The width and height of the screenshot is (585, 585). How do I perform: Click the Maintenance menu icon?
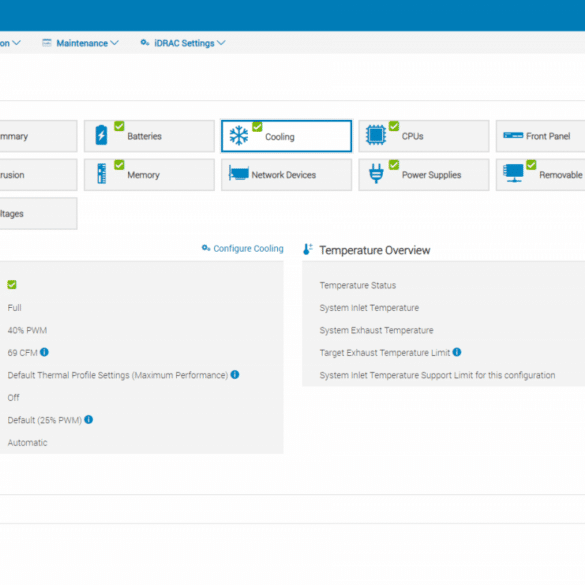[x=47, y=43]
